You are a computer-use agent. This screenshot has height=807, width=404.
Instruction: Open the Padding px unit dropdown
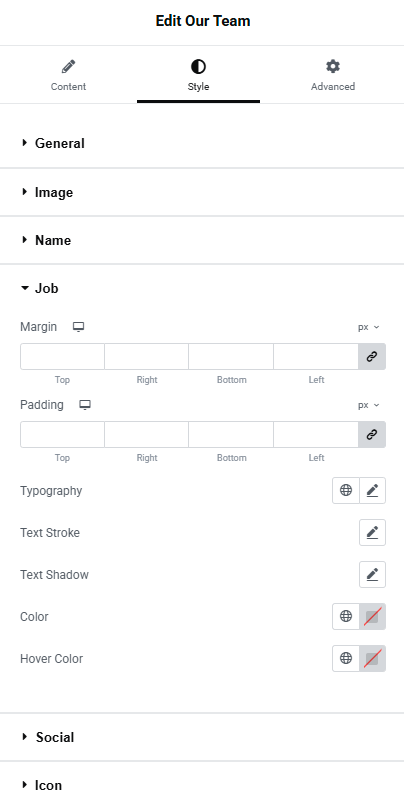[x=368, y=405]
